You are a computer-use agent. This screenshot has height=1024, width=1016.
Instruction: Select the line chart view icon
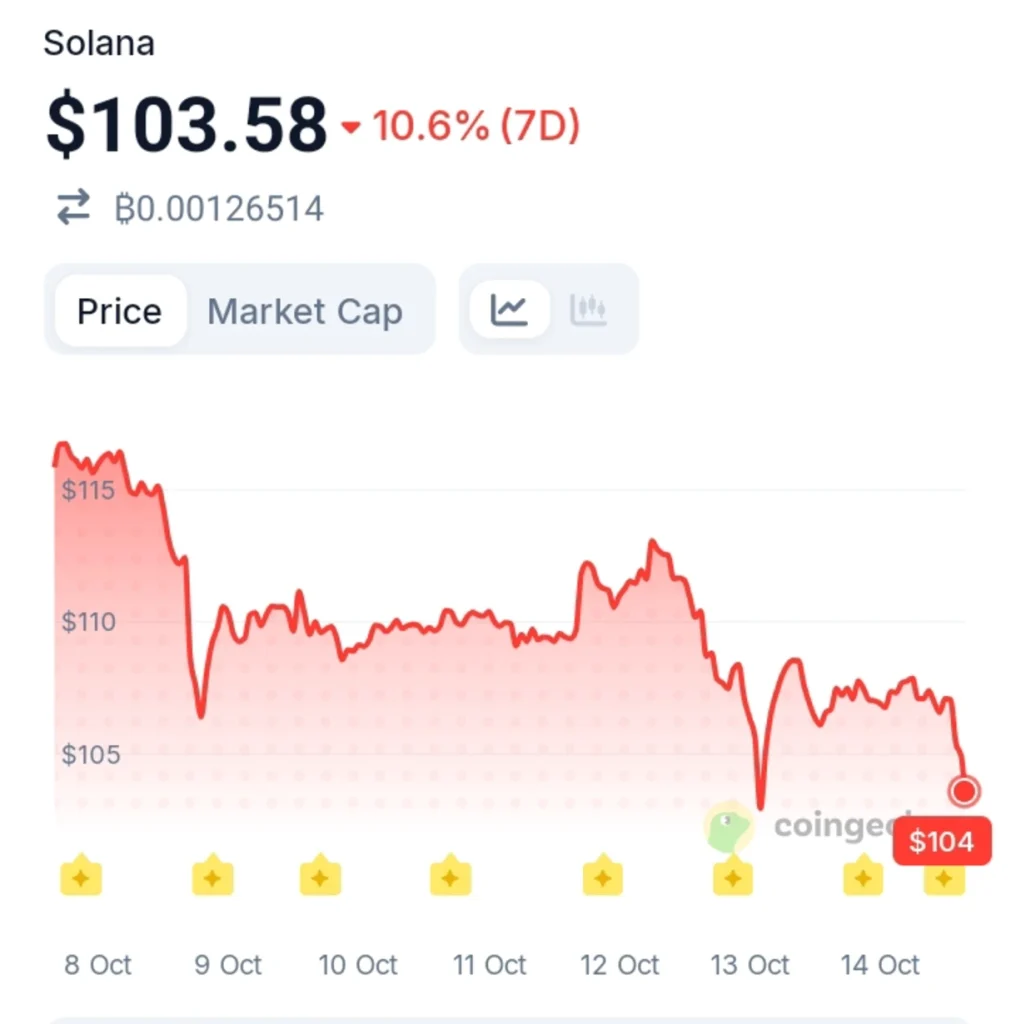509,310
